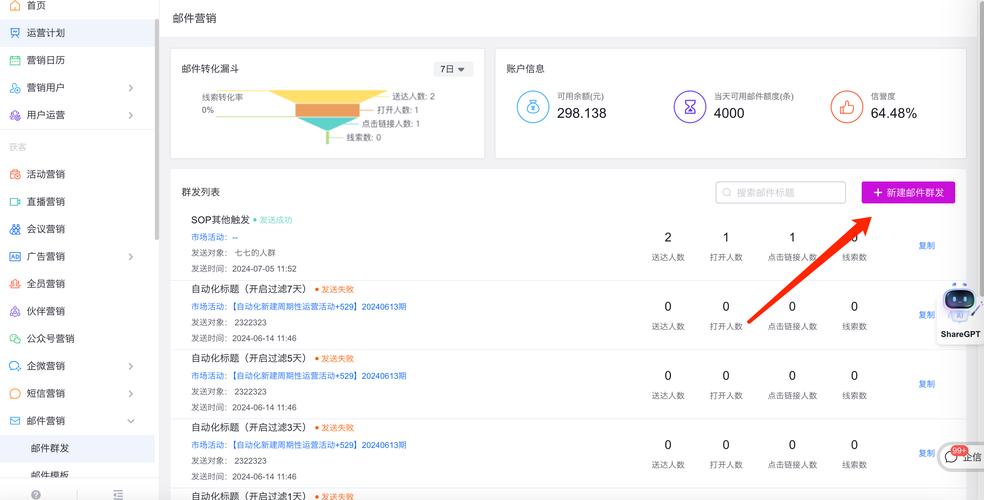This screenshot has height=500, width=984.
Task: Open the 7日 time range dropdown
Action: 454,69
